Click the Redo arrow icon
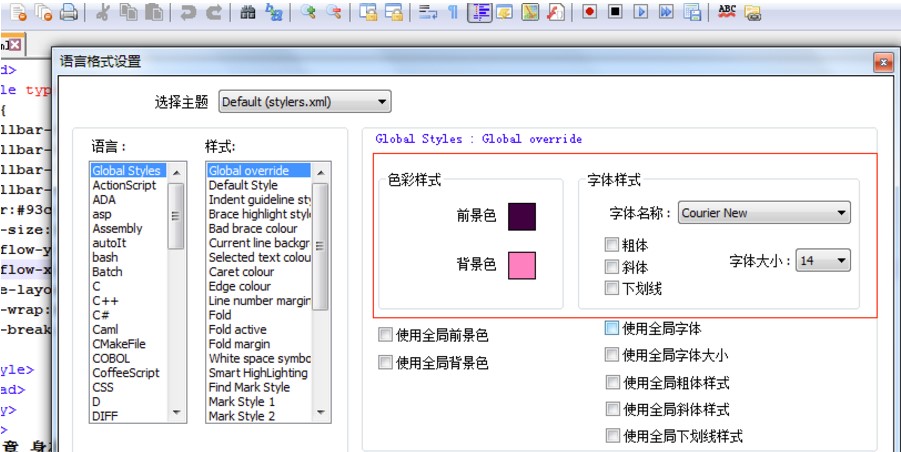 point(214,12)
